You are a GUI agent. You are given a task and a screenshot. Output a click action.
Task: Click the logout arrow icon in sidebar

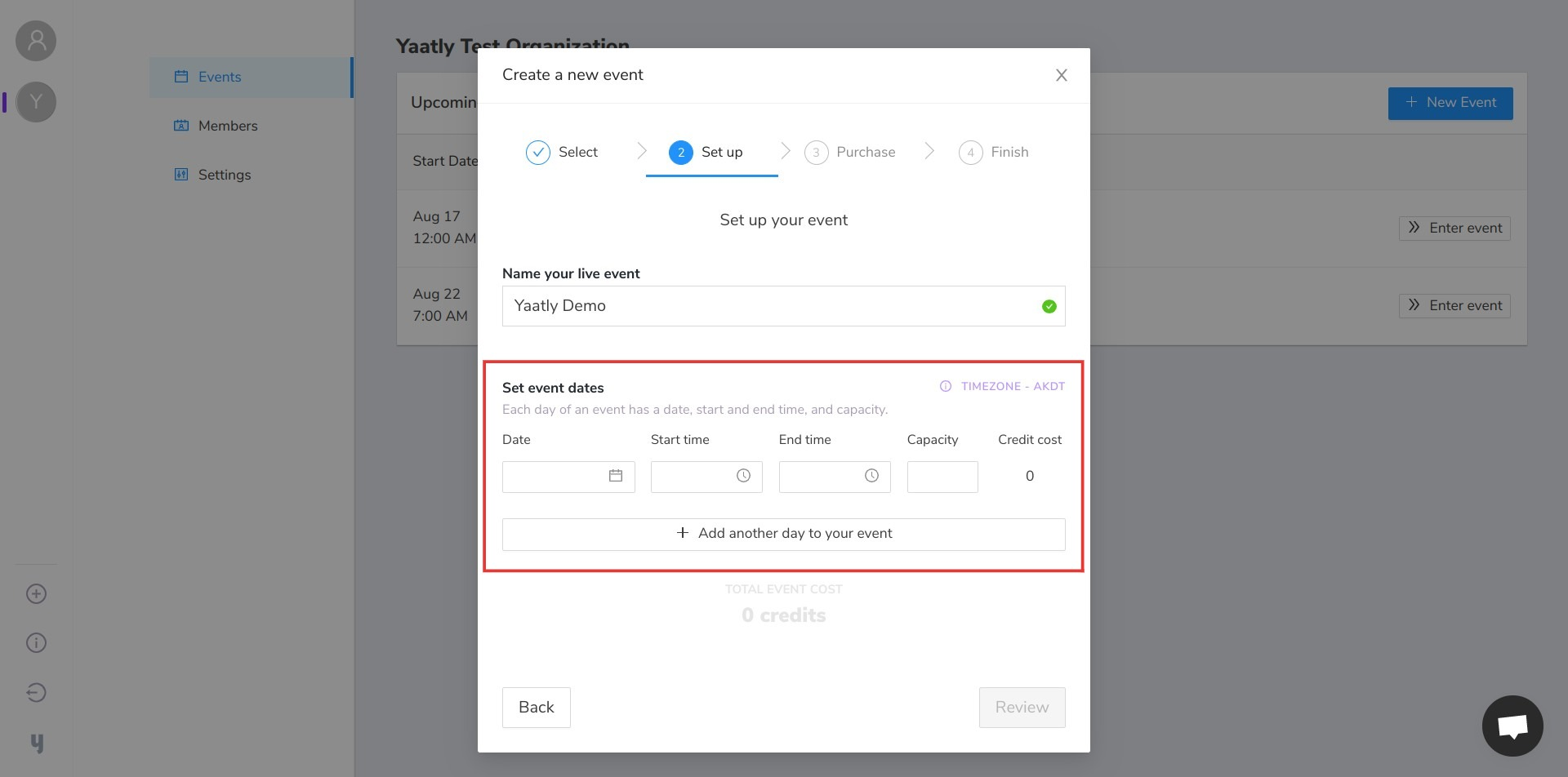[36, 693]
